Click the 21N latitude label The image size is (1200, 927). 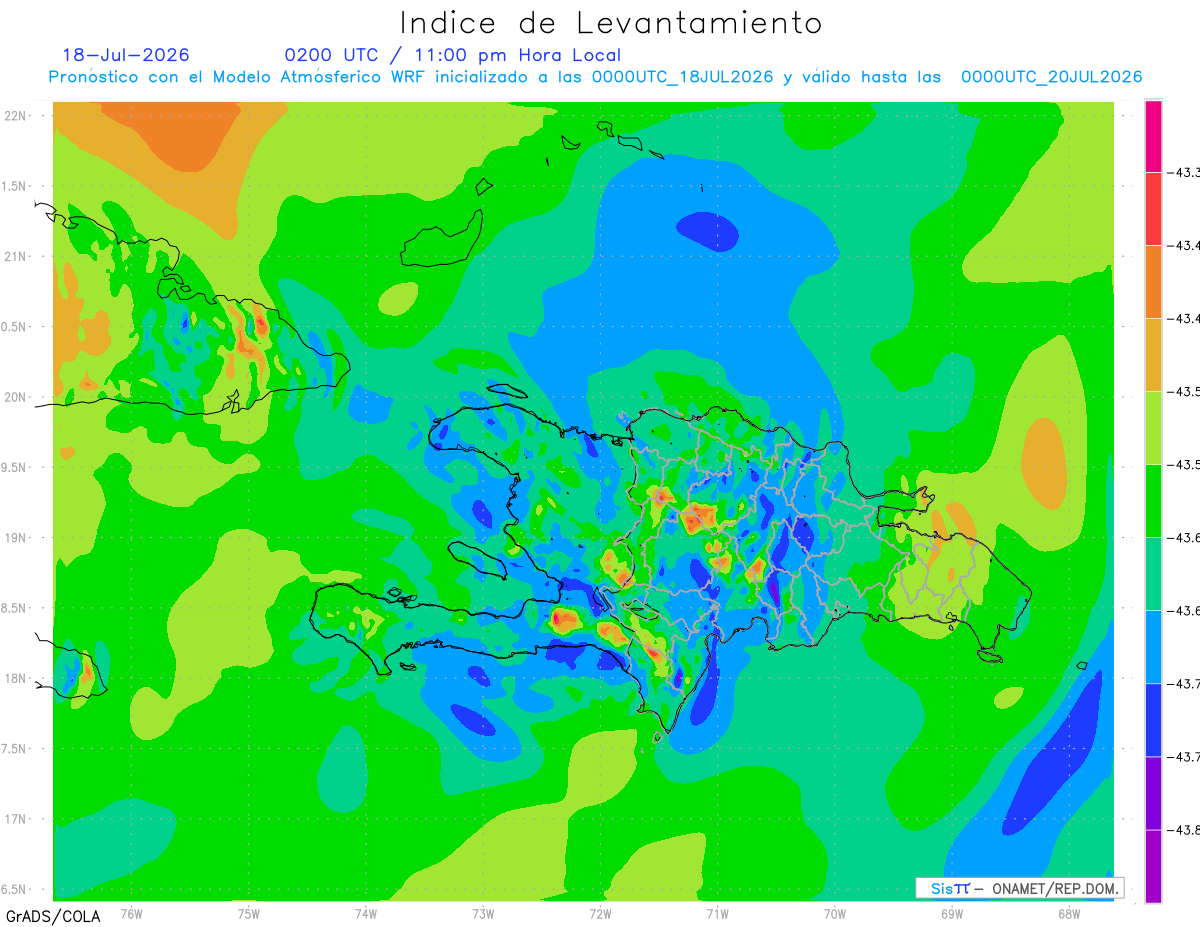(x=16, y=256)
